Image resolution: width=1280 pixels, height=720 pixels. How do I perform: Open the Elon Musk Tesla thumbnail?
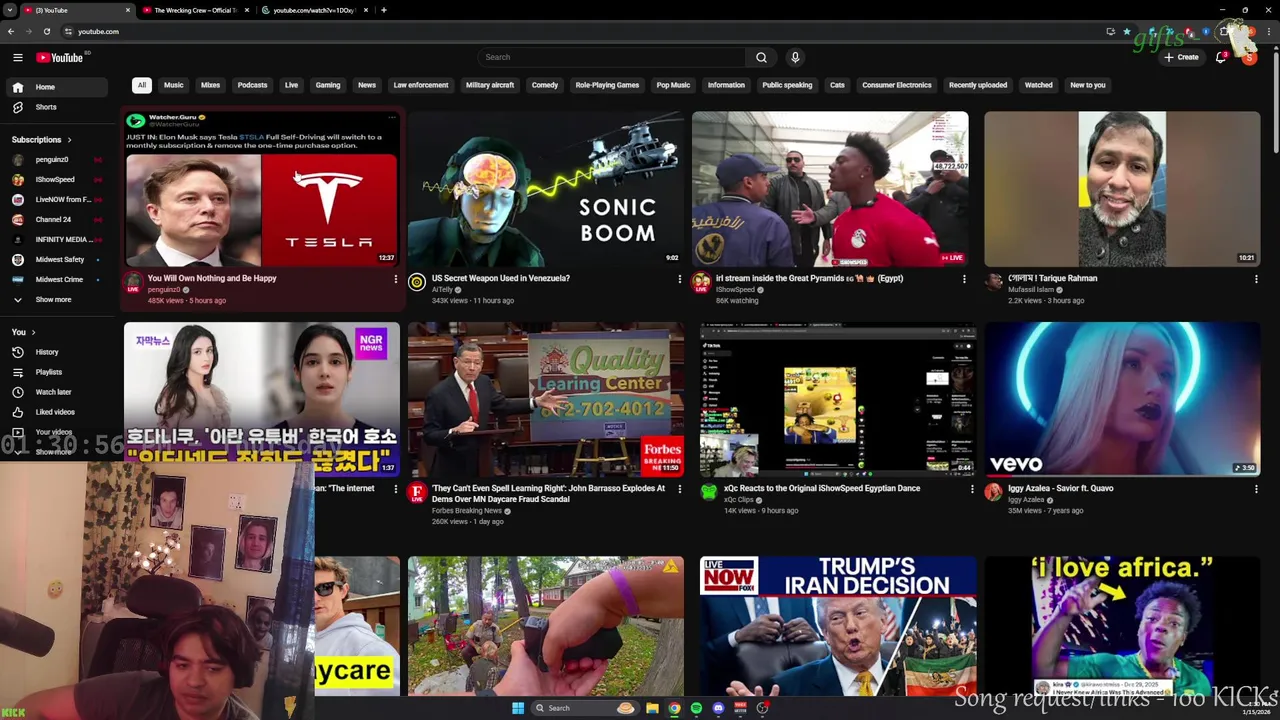point(262,189)
